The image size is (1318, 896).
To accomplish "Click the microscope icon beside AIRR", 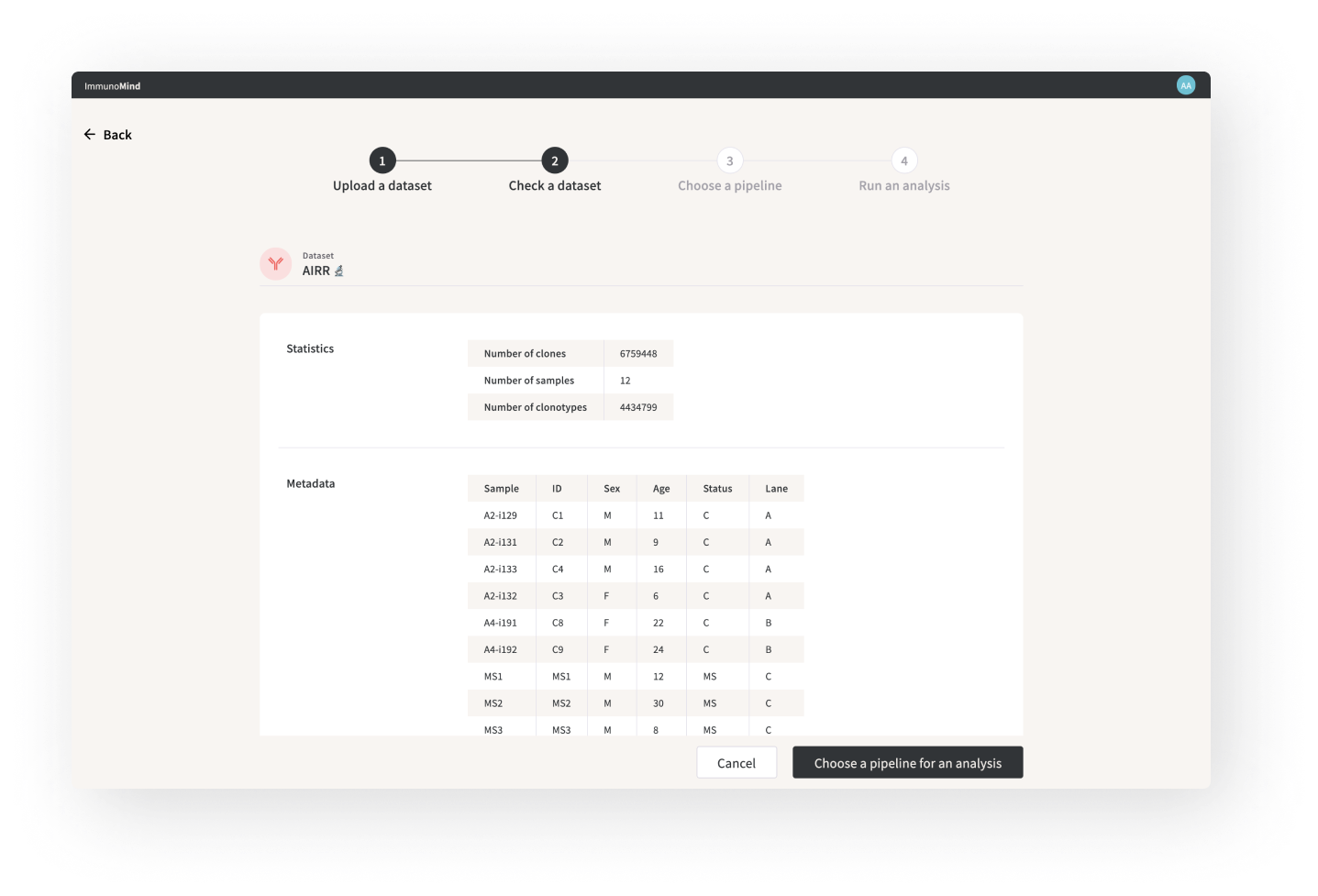I will [338, 271].
